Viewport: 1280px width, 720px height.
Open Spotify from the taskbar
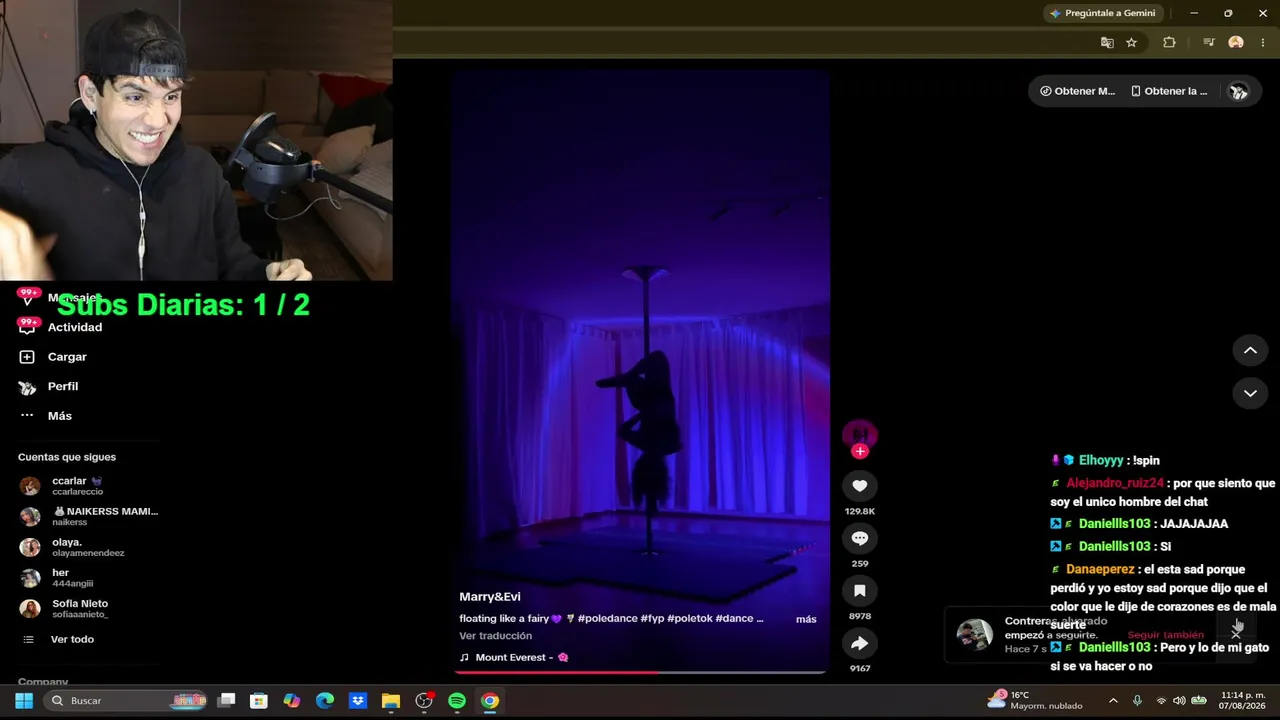coord(457,700)
